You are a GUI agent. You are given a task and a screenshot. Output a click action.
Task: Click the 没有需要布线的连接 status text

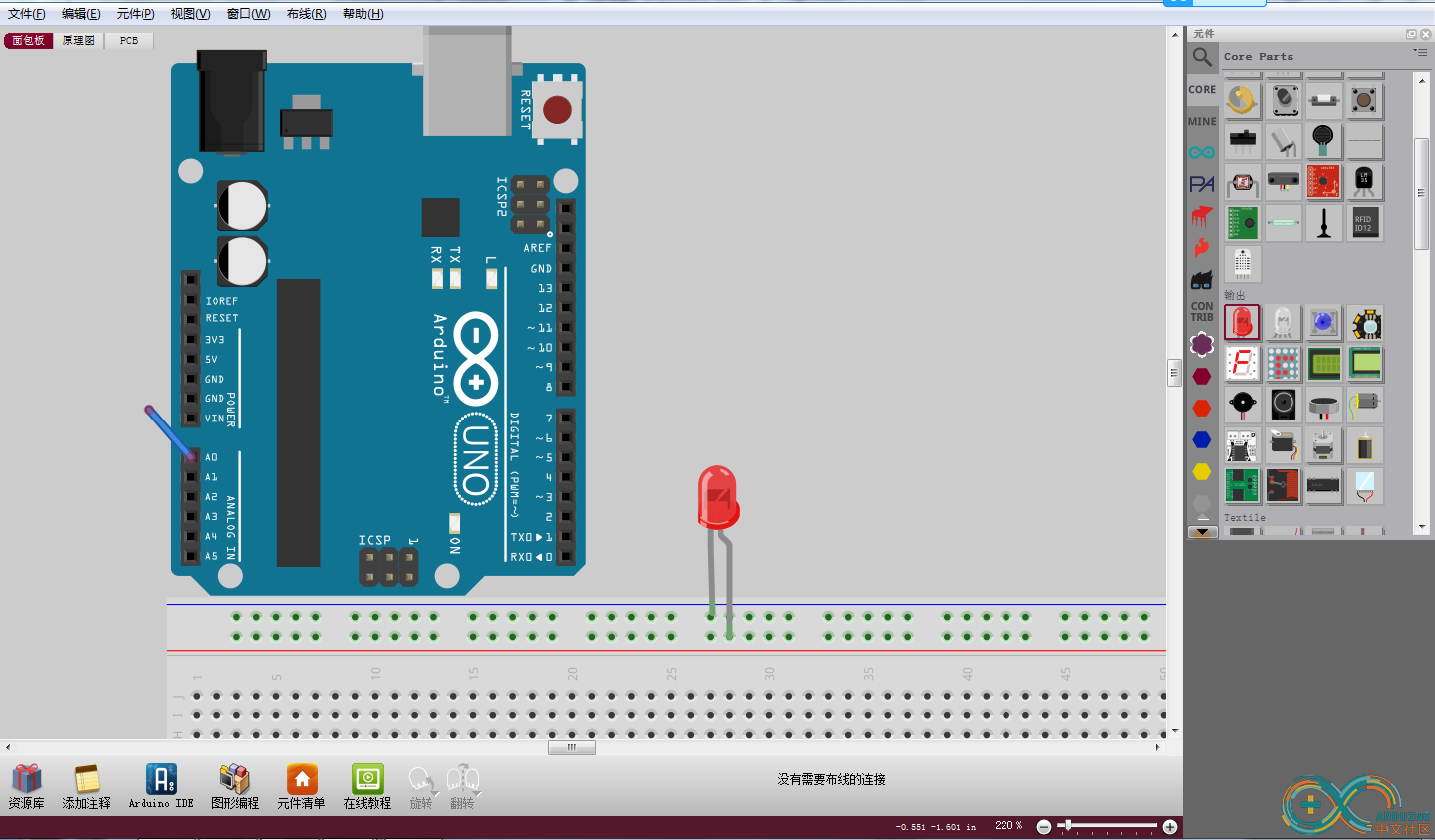[832, 779]
